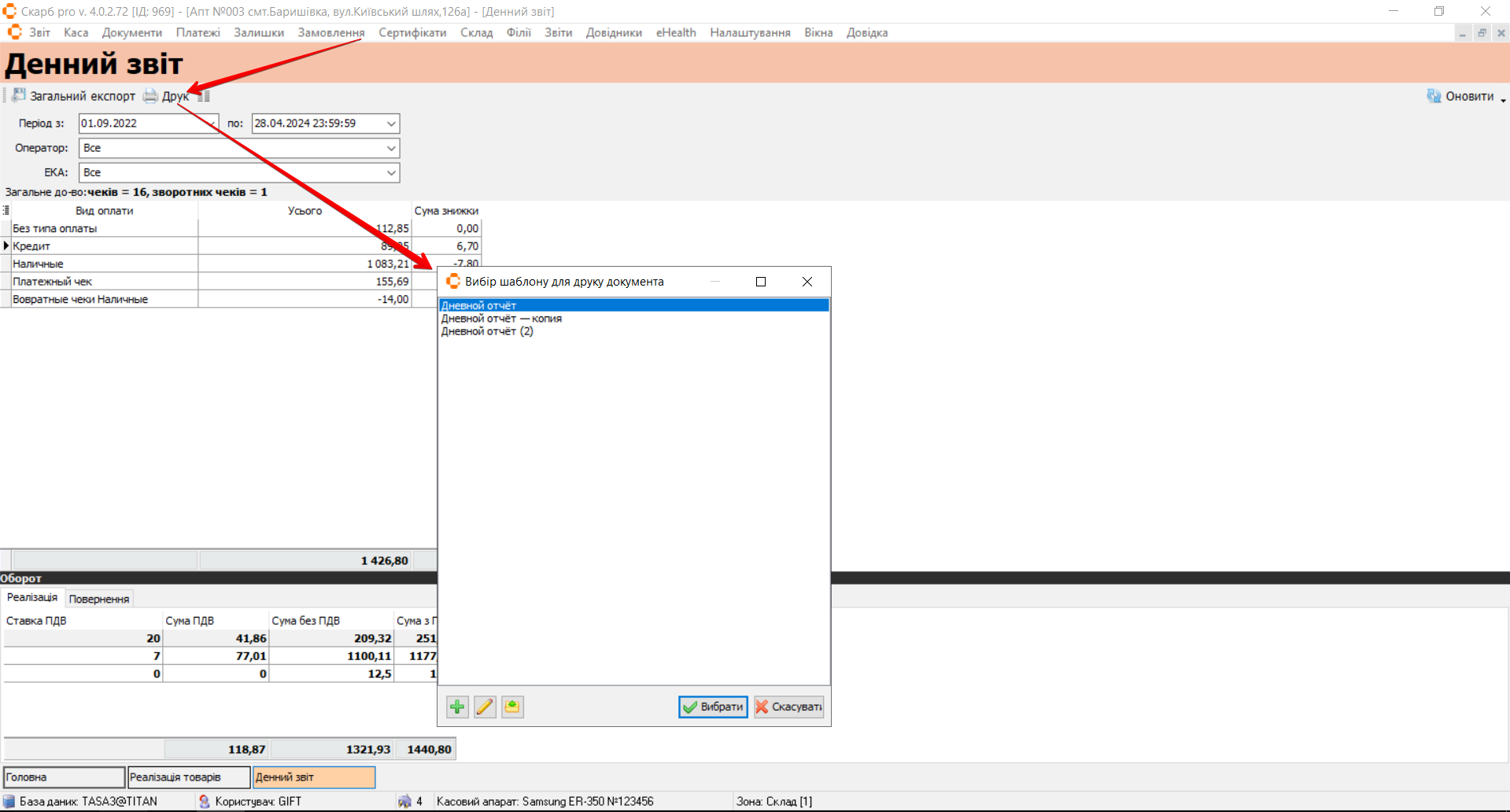The image size is (1510, 812).
Task: Click the column settings icon beside Друк
Action: click(x=204, y=96)
